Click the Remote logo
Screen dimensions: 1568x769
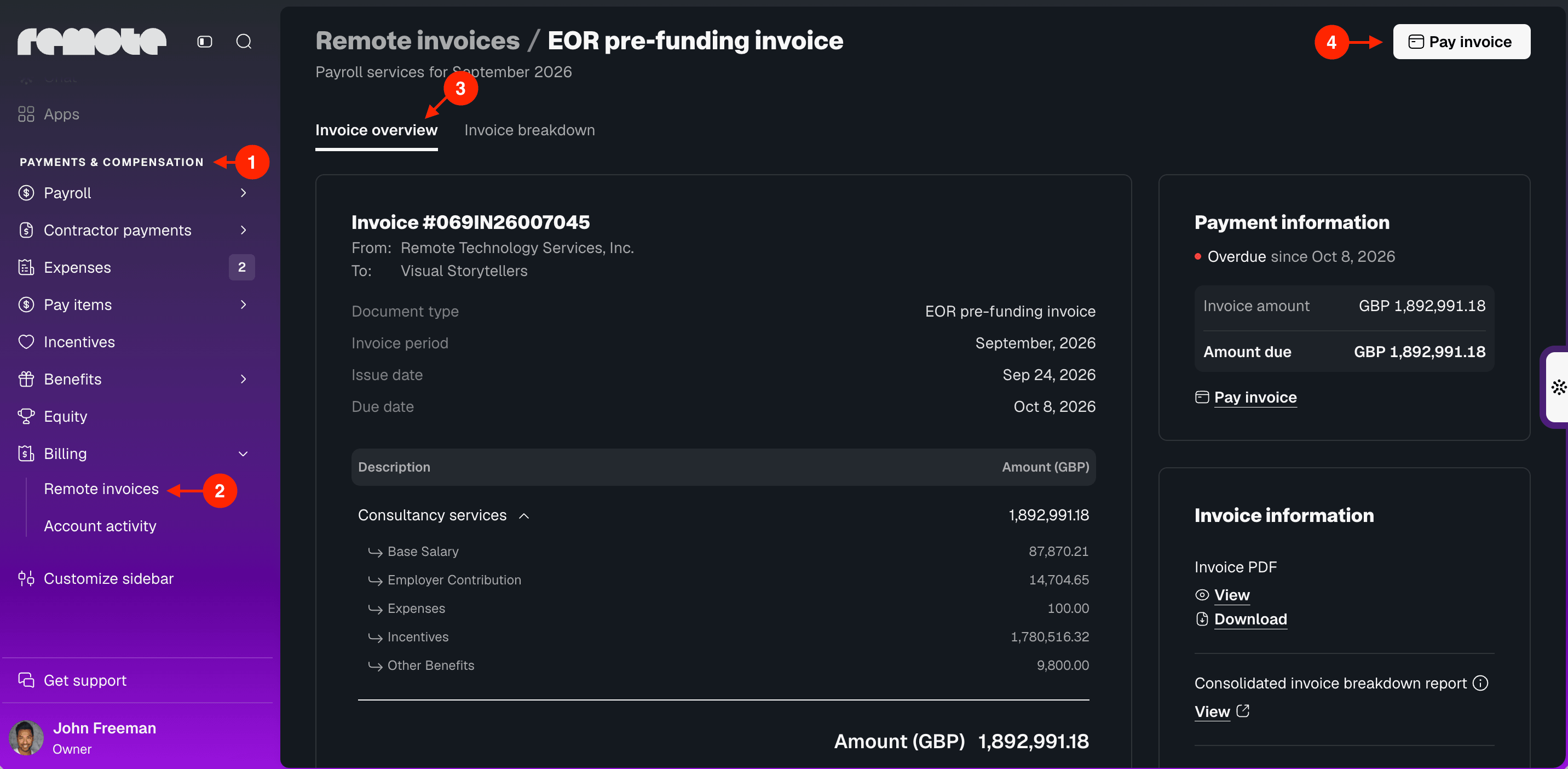point(91,42)
